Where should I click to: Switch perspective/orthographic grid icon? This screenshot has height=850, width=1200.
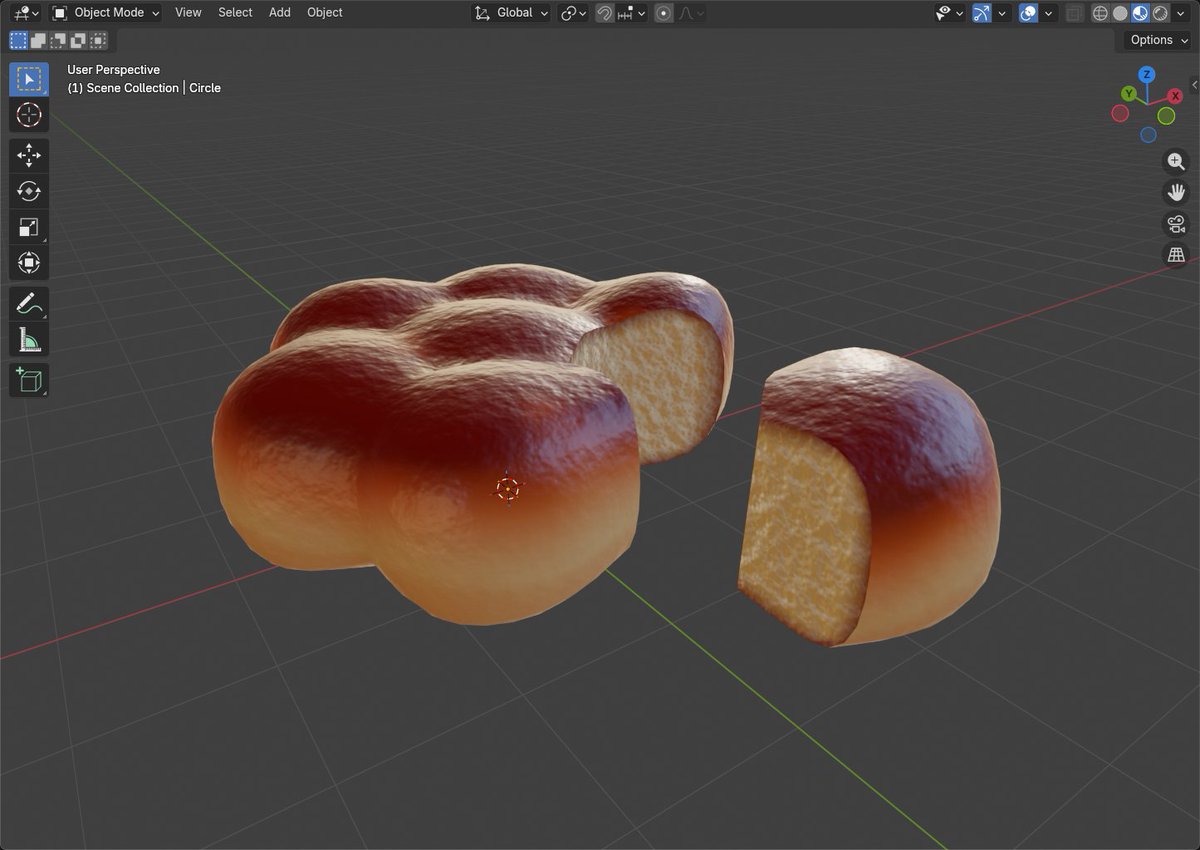coord(1176,255)
